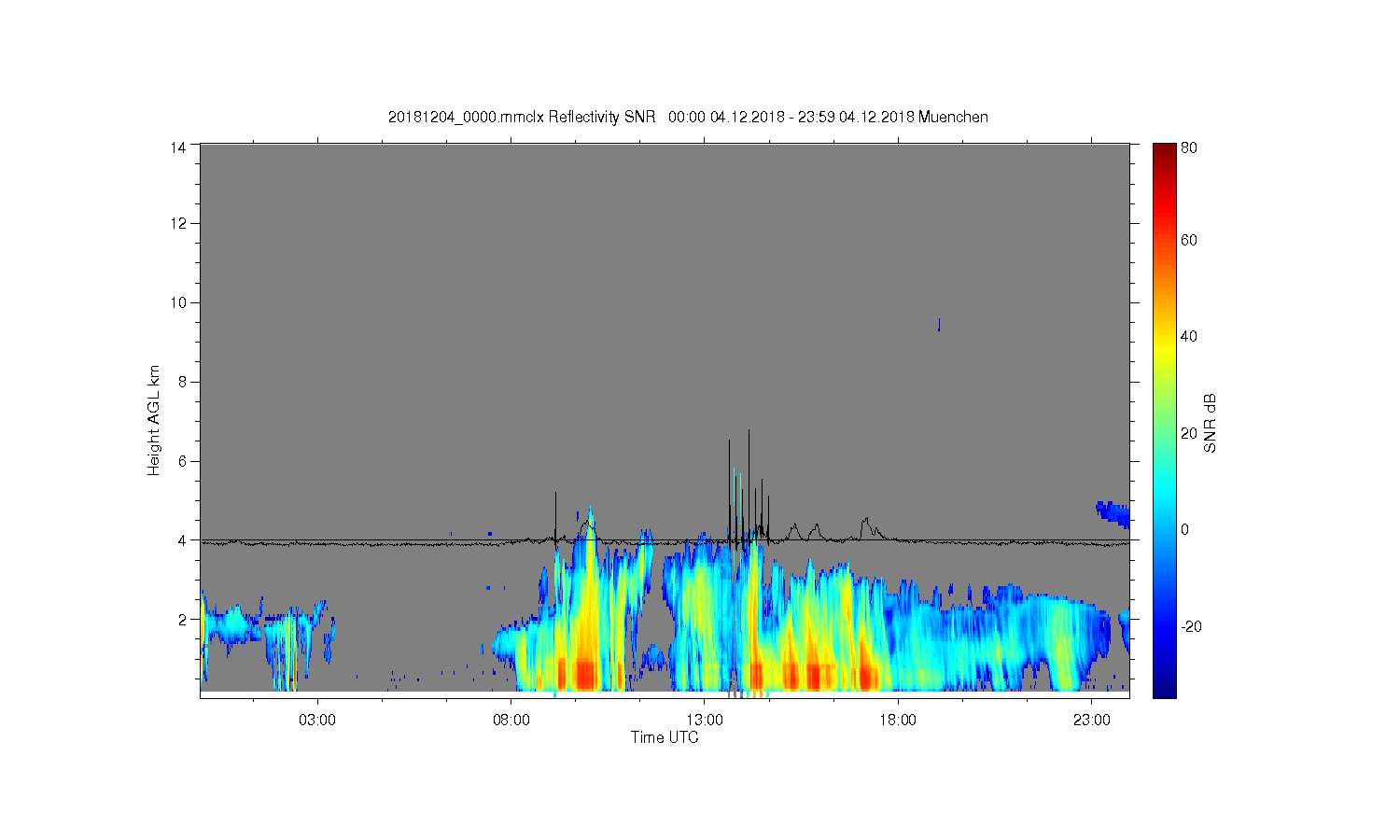Click the 08:00 time tick label
The height and width of the screenshot is (840, 1400).
click(x=511, y=720)
